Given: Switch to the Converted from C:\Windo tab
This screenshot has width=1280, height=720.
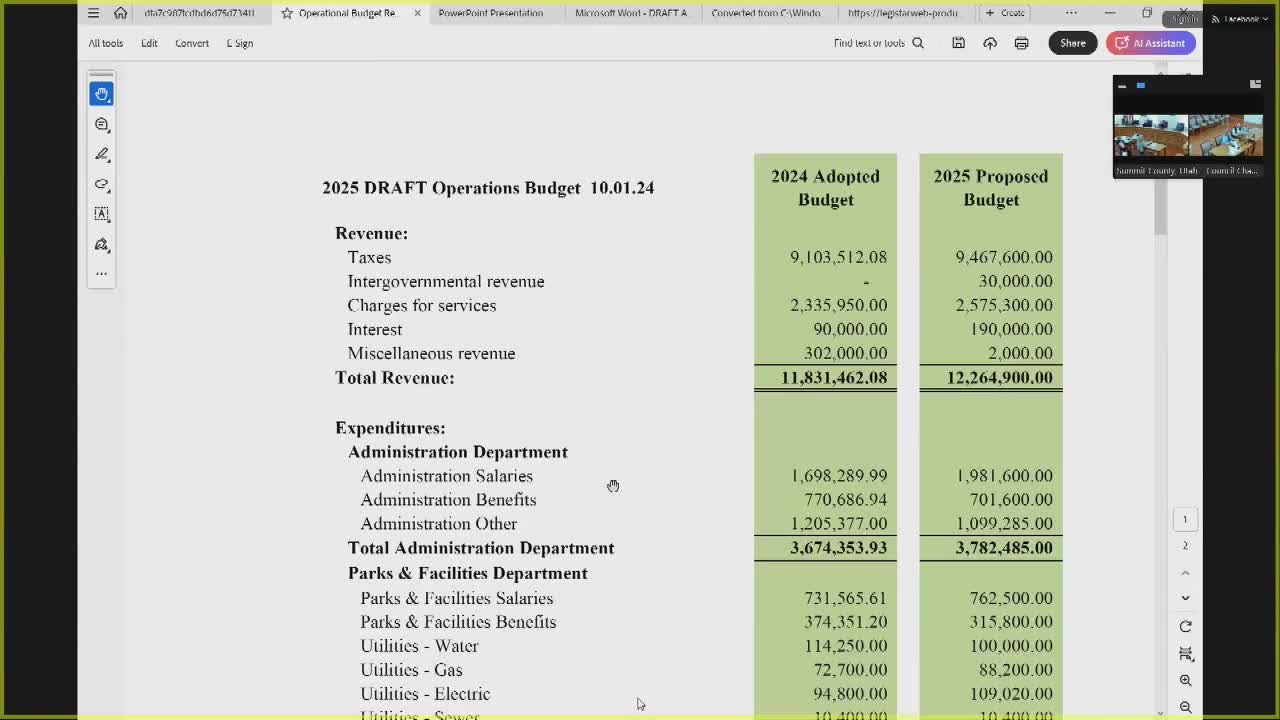Looking at the screenshot, I should tap(766, 13).
